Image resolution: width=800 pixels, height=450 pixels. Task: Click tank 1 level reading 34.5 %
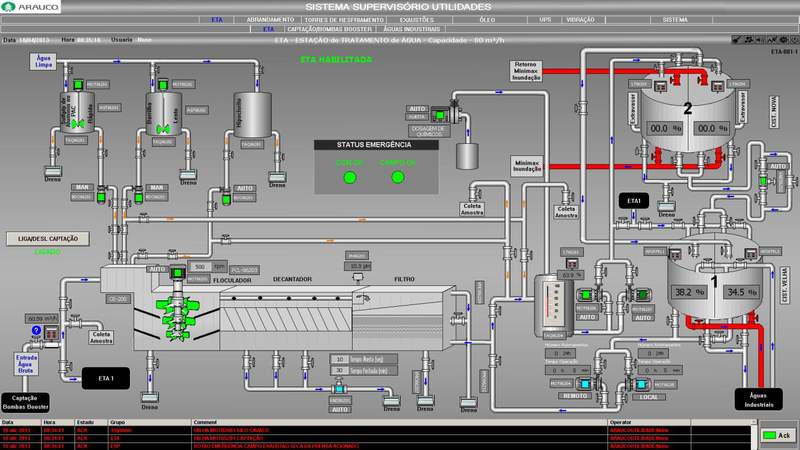coord(742,292)
